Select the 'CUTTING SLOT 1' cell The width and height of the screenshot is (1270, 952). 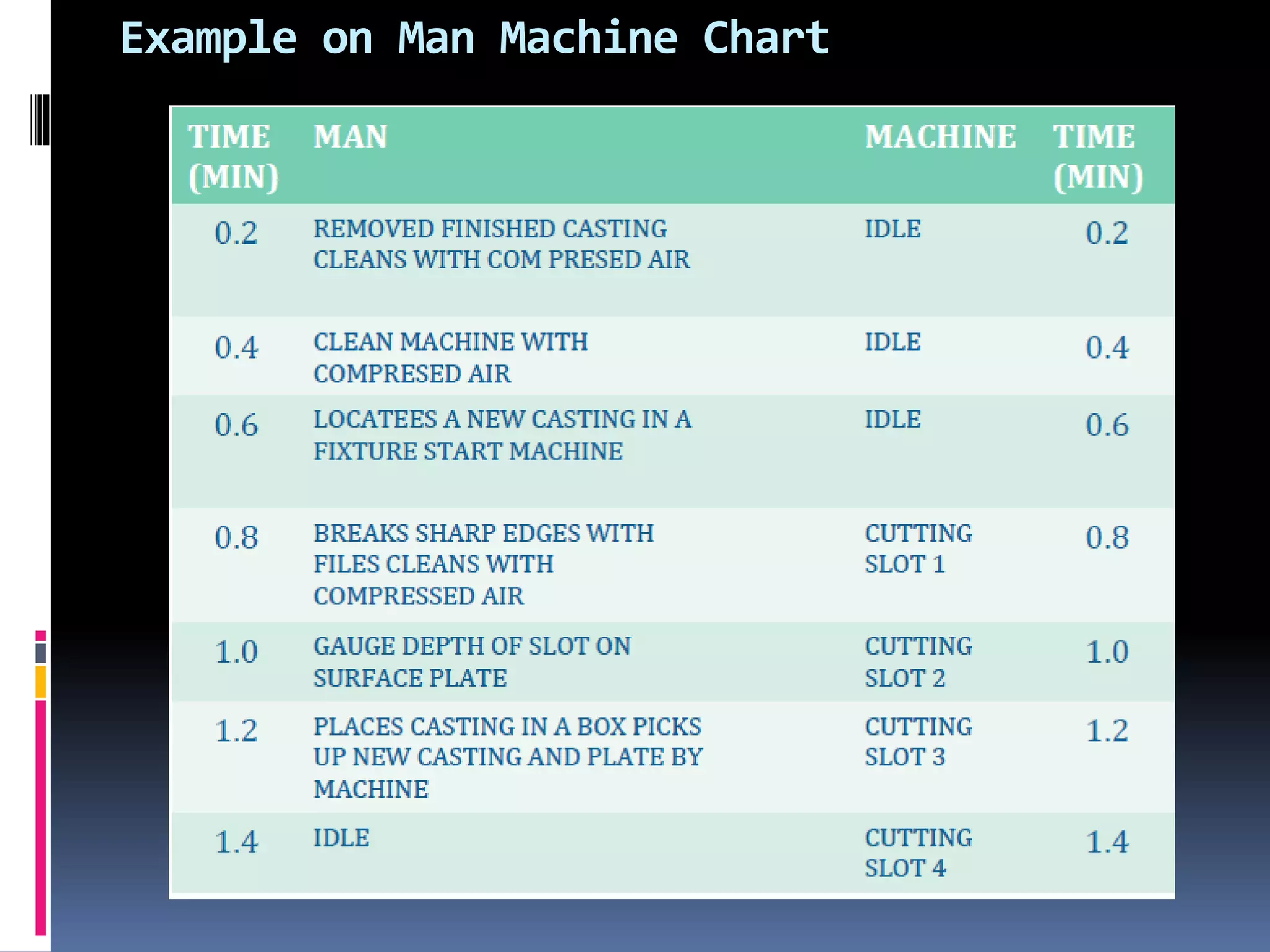pos(918,549)
